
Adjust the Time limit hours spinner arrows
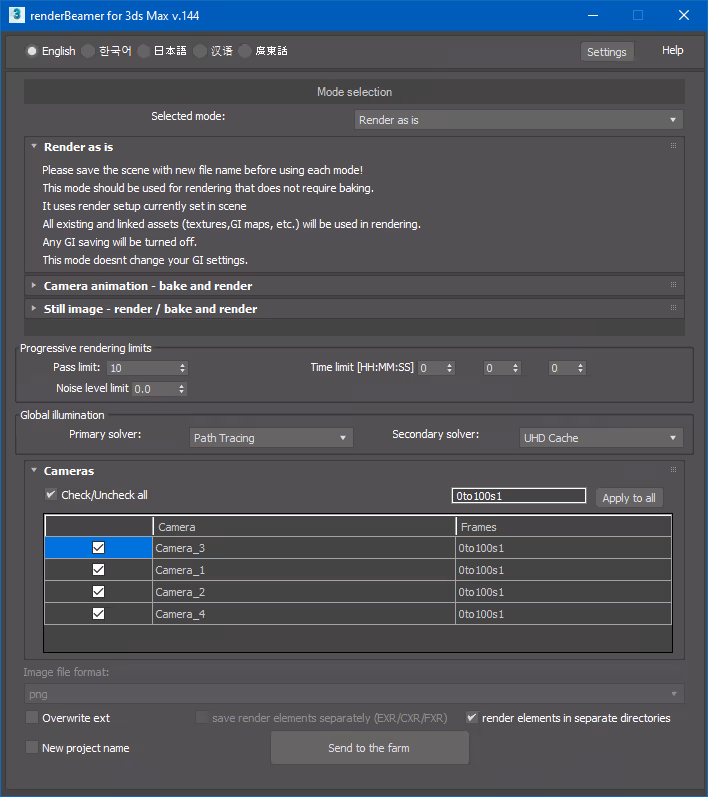point(449,368)
